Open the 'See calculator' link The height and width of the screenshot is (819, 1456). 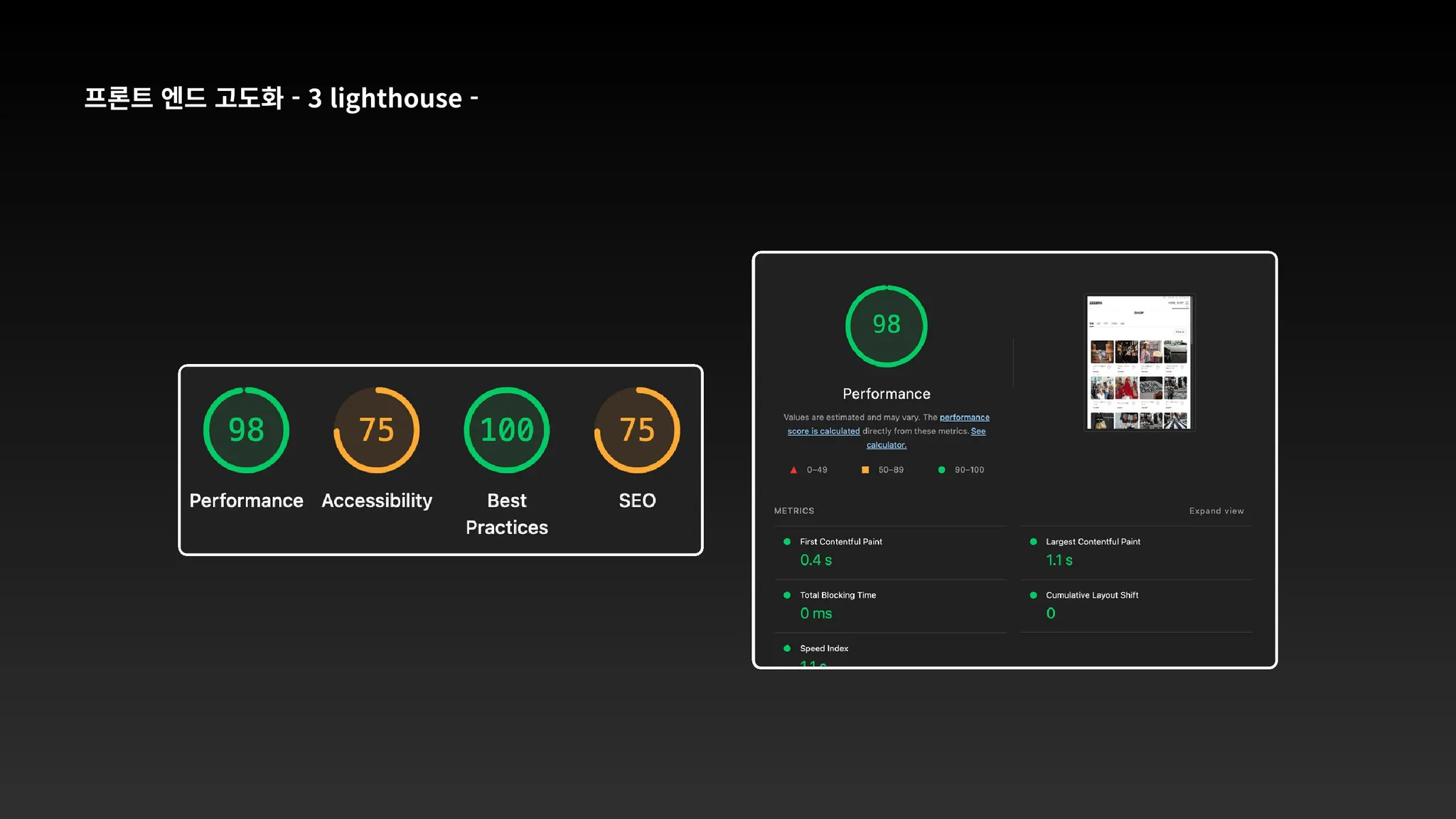[x=887, y=445]
